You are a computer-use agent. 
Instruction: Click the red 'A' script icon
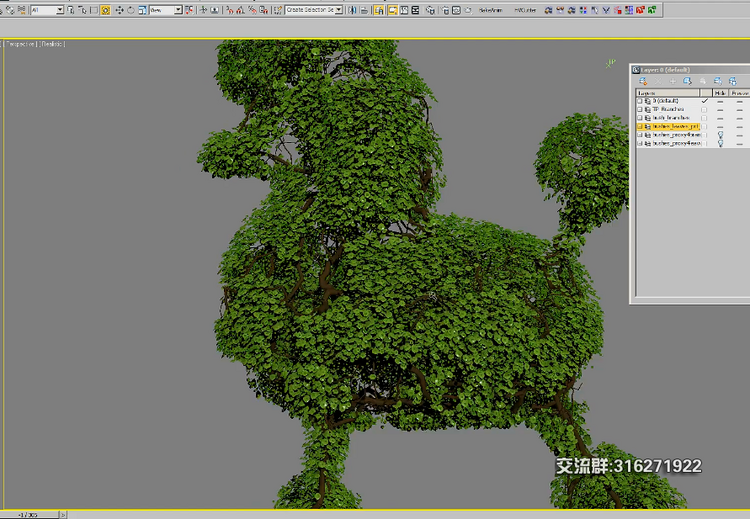point(640,10)
